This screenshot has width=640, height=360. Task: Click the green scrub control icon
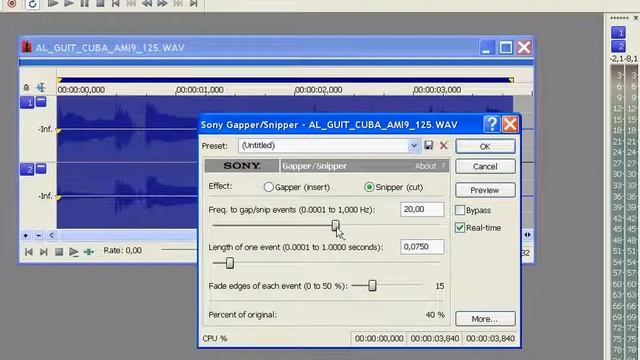pos(89,252)
